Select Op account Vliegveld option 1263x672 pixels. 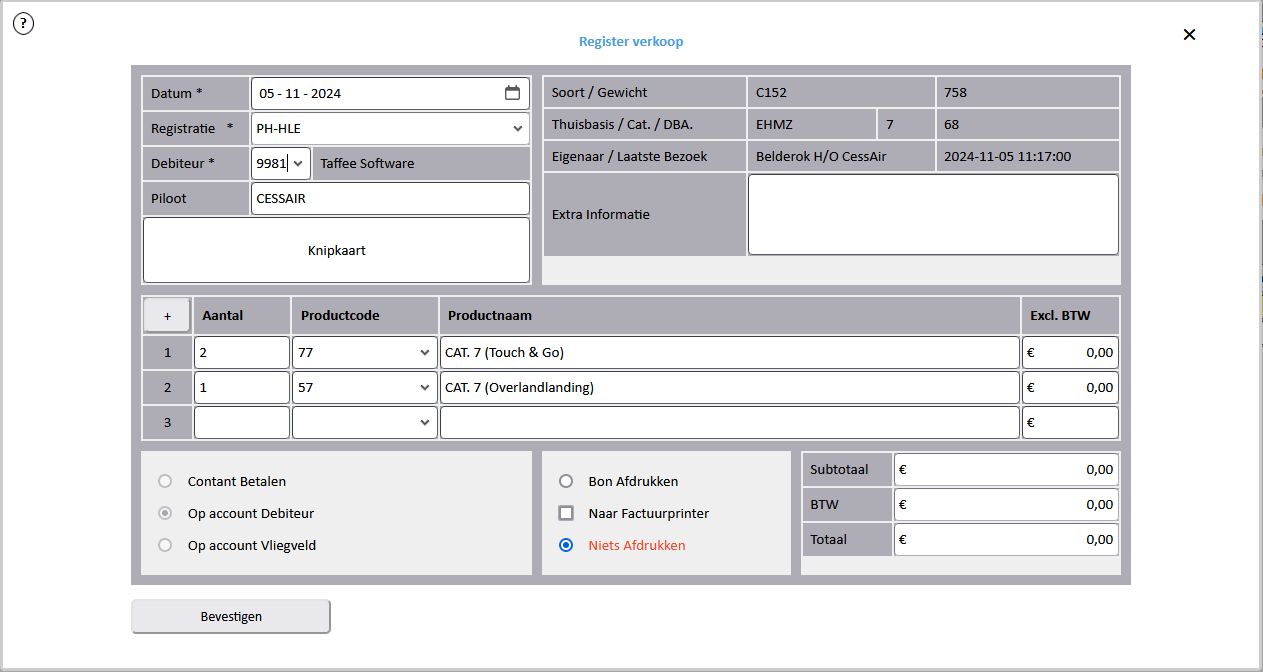[166, 545]
